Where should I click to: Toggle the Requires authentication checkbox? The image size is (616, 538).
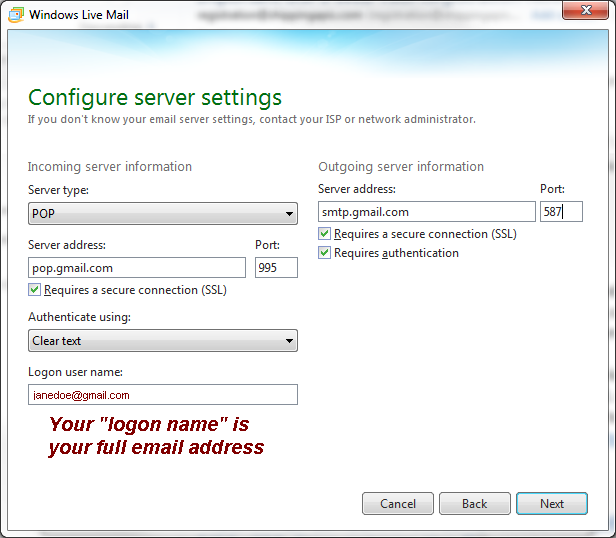click(324, 252)
